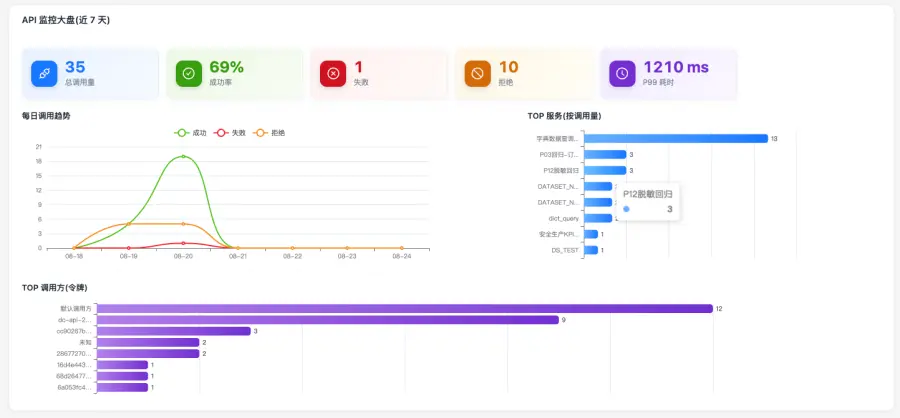Toggle the 拒绝 series in chart legend

(269, 133)
